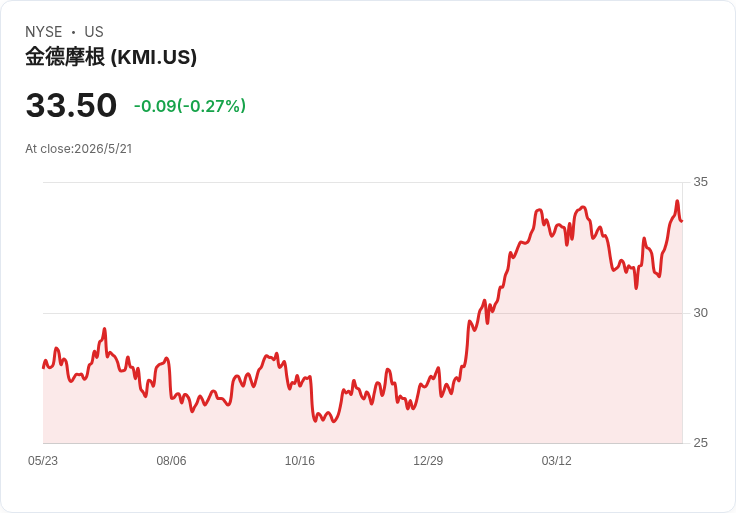The height and width of the screenshot is (513, 736).
Task: Click the US market label
Action: 94,32
